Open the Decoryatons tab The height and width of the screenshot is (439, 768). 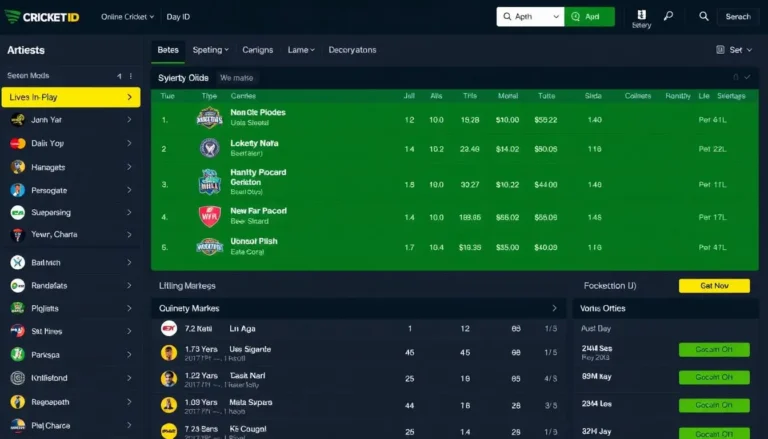click(x=354, y=49)
